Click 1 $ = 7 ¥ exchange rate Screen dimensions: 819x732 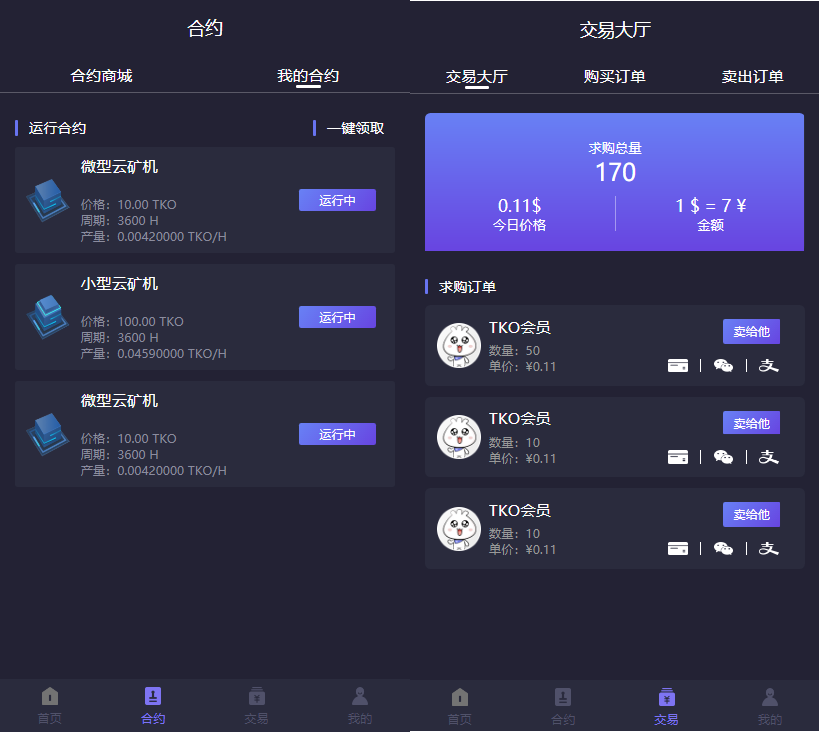click(x=710, y=206)
